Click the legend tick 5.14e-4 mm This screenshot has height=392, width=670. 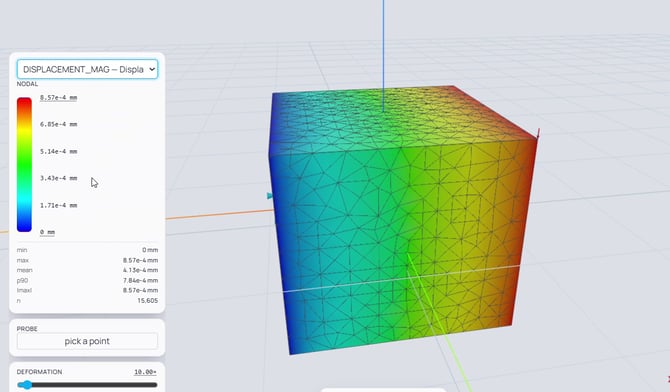point(59,151)
